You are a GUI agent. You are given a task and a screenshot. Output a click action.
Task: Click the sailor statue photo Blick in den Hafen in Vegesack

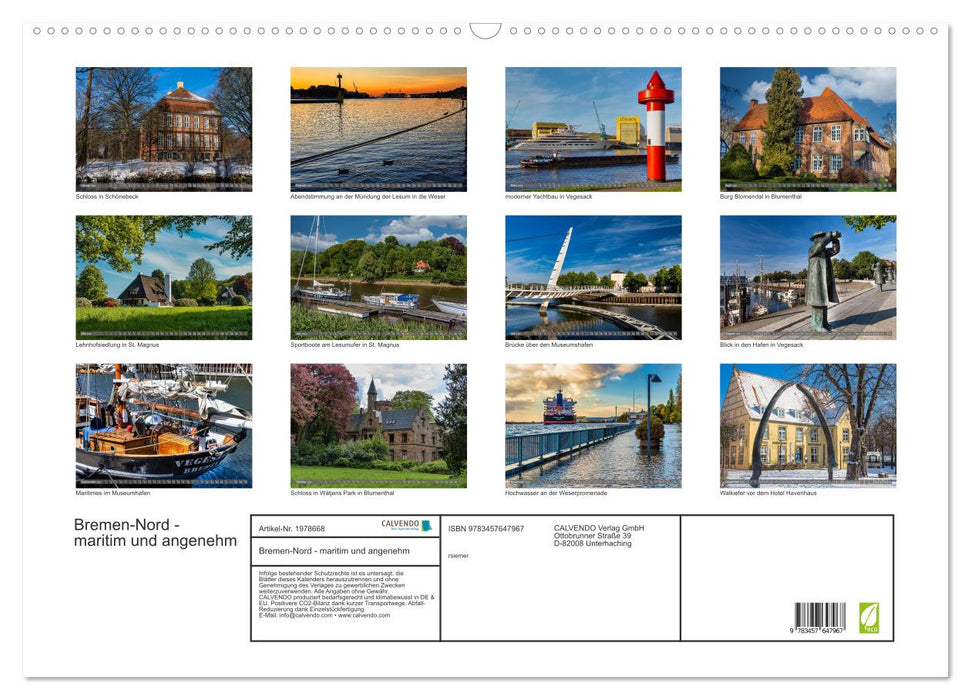point(808,278)
